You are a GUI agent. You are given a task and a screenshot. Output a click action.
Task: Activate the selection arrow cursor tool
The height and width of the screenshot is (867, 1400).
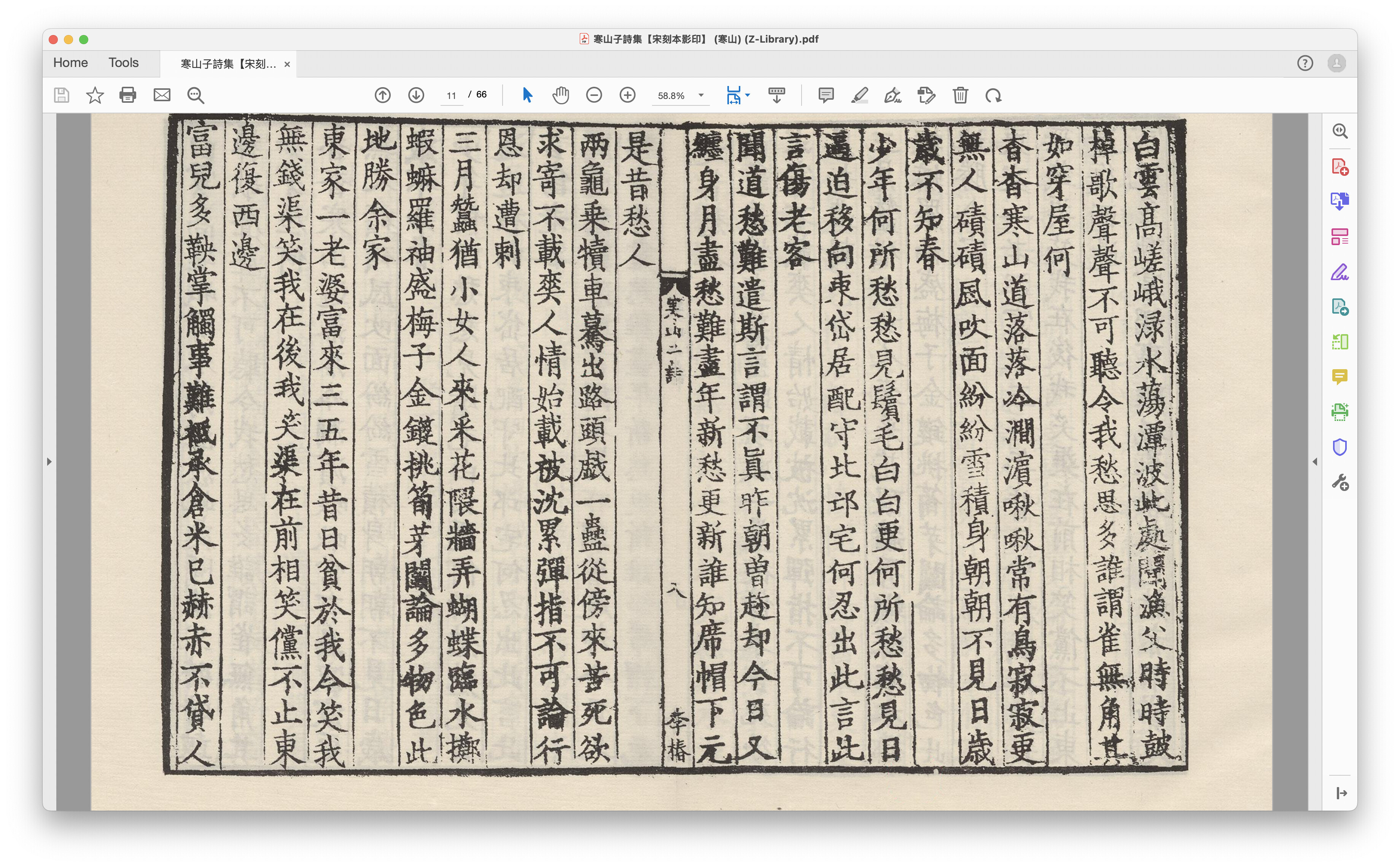click(x=527, y=95)
